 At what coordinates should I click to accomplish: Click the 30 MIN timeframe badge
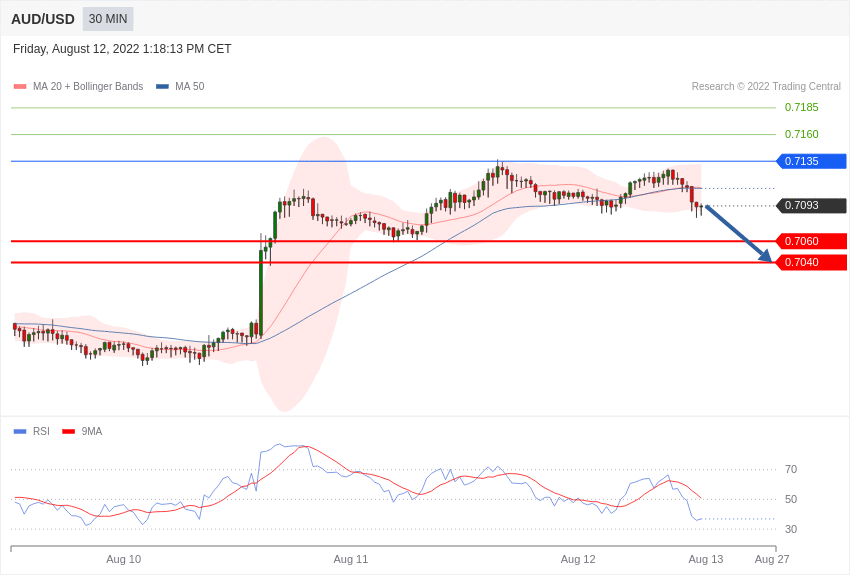(108, 19)
